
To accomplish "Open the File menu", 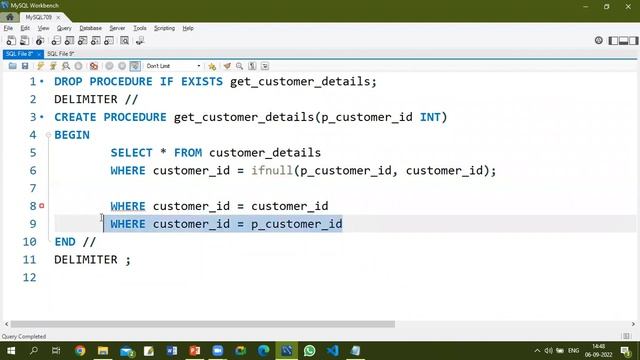I will (8, 28).
